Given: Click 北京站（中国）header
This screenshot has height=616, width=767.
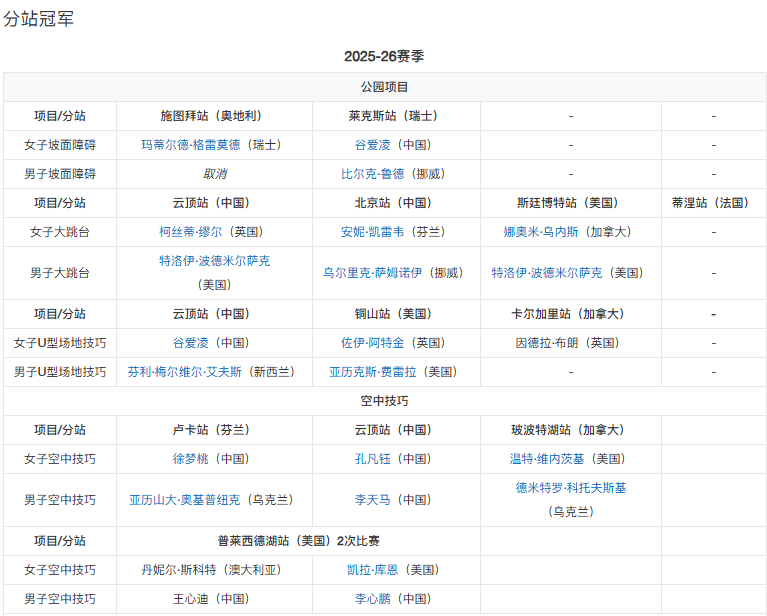Looking at the screenshot, I should click(x=396, y=203).
